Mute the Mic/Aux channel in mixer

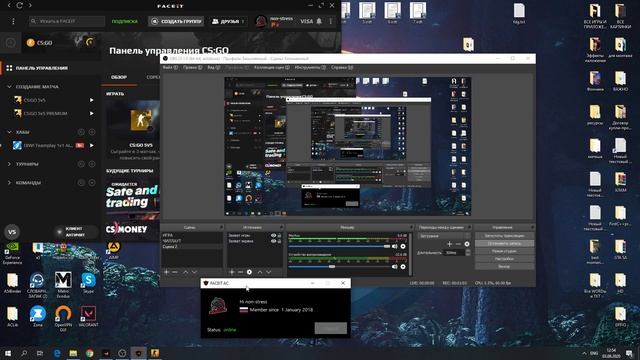point(394,246)
